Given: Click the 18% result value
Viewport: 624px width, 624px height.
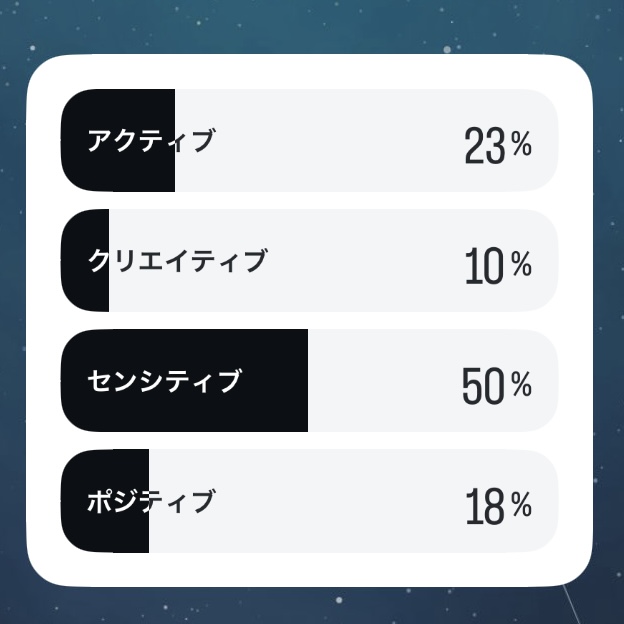Looking at the screenshot, I should pyautogui.click(x=497, y=506).
